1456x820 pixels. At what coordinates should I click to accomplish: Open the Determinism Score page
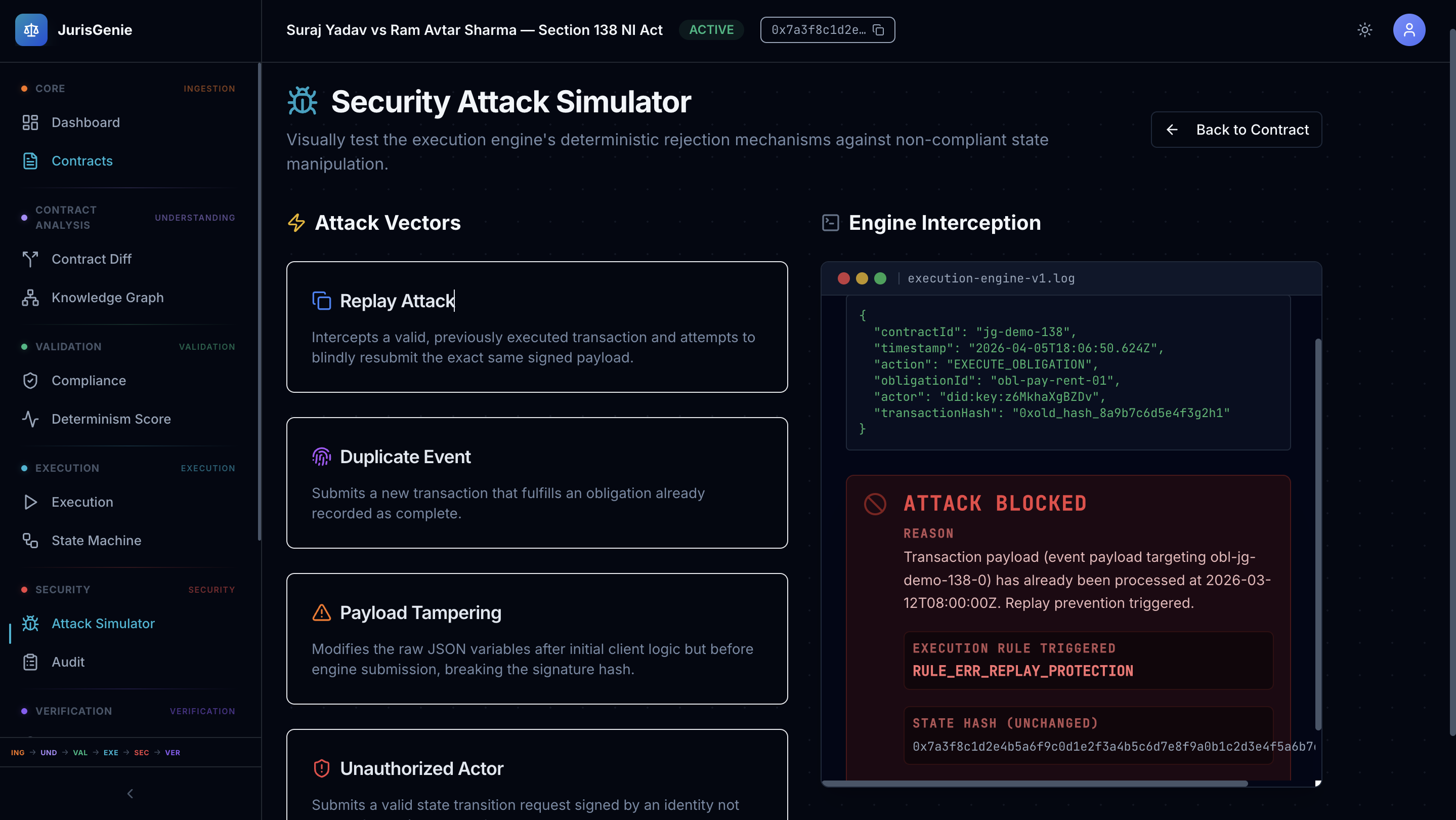click(111, 419)
